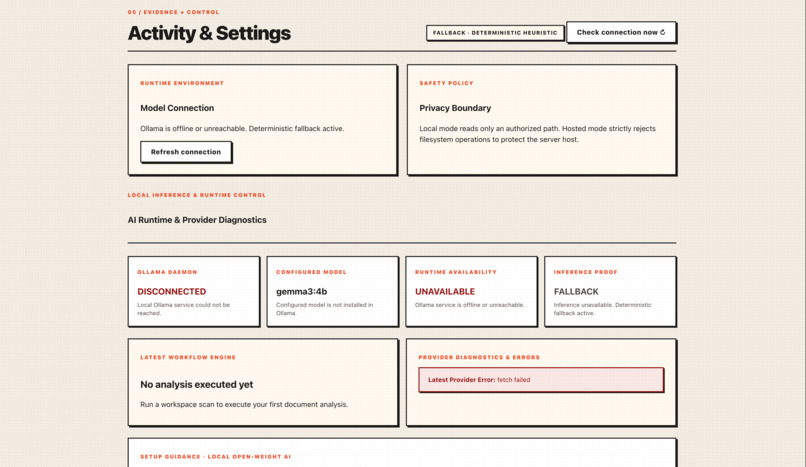Image resolution: width=806 pixels, height=467 pixels.
Task: Click the 05 / Evidence + Control section label
Action: (173, 12)
